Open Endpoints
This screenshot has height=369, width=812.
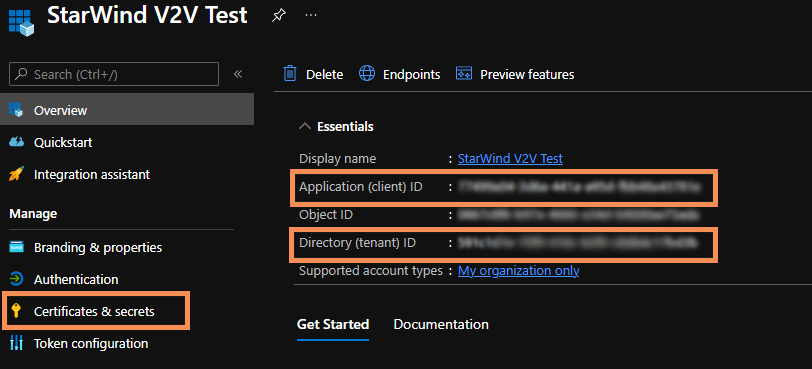pyautogui.click(x=411, y=75)
